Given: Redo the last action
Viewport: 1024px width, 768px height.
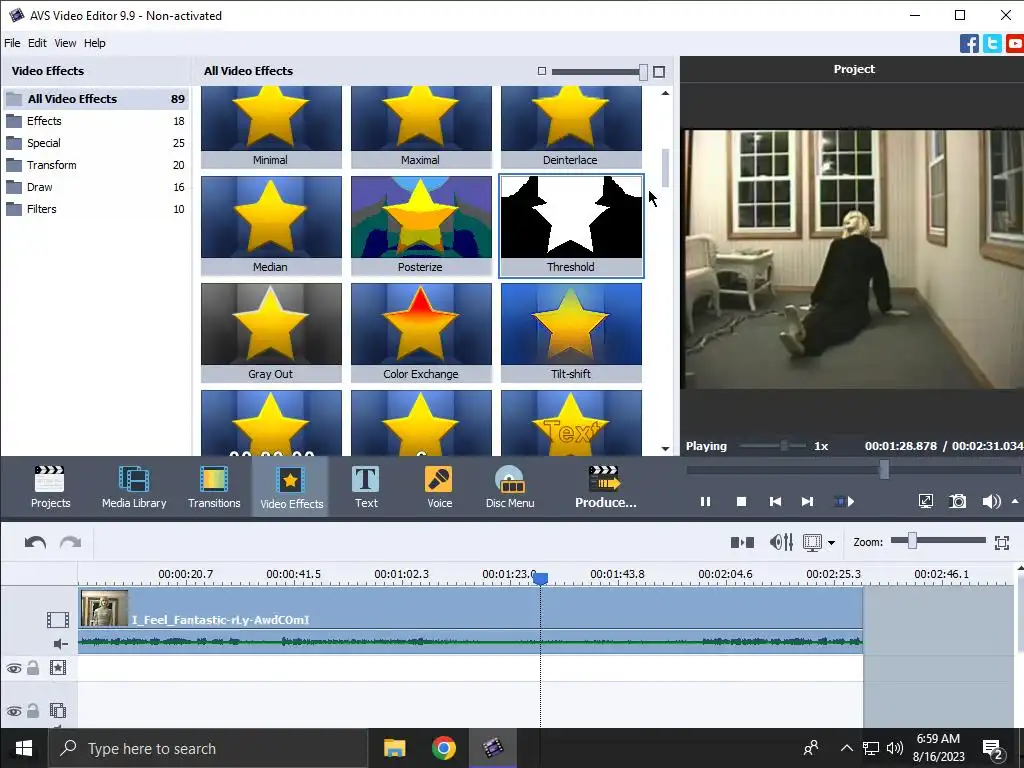Looking at the screenshot, I should pos(71,543).
